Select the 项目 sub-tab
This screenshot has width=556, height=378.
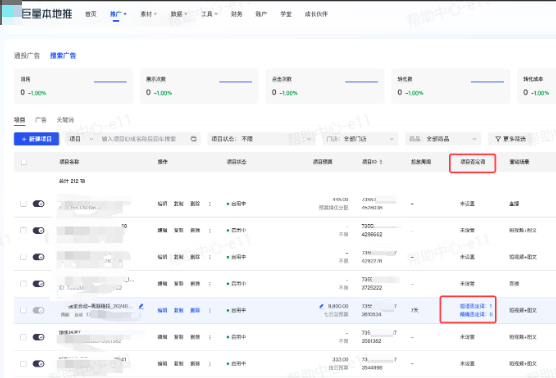click(20, 120)
